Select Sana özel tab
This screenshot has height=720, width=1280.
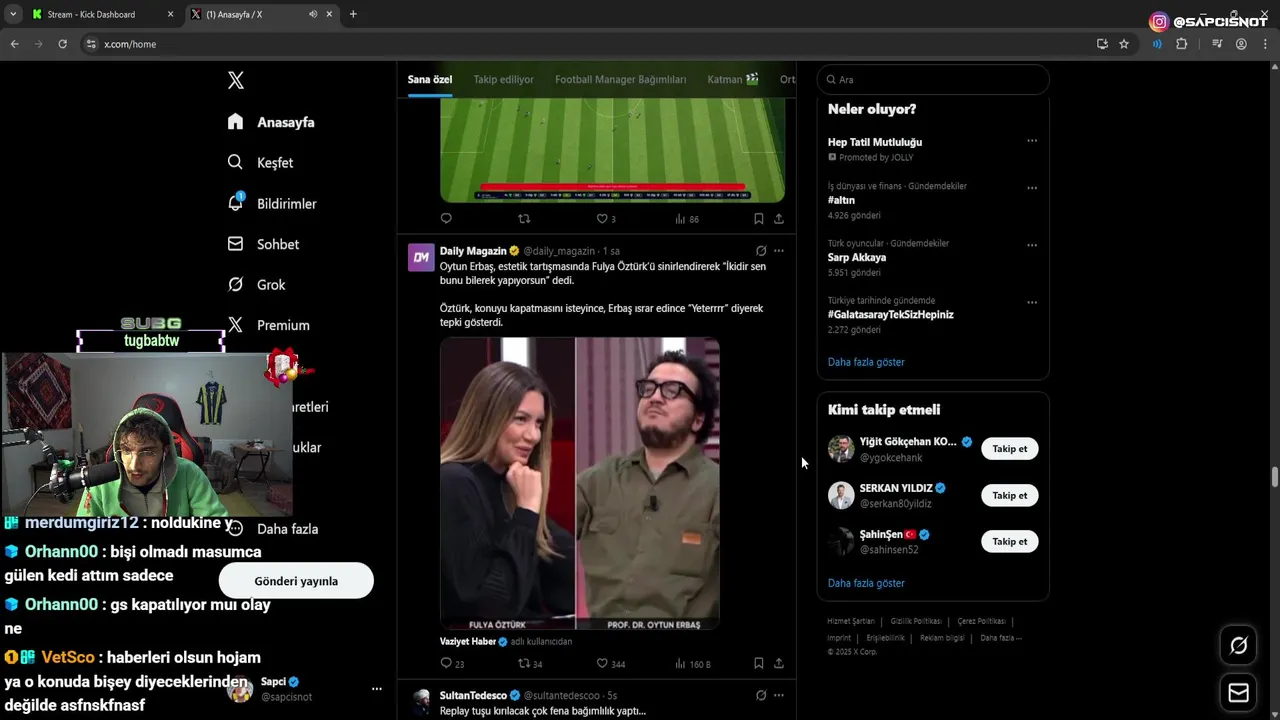[430, 79]
